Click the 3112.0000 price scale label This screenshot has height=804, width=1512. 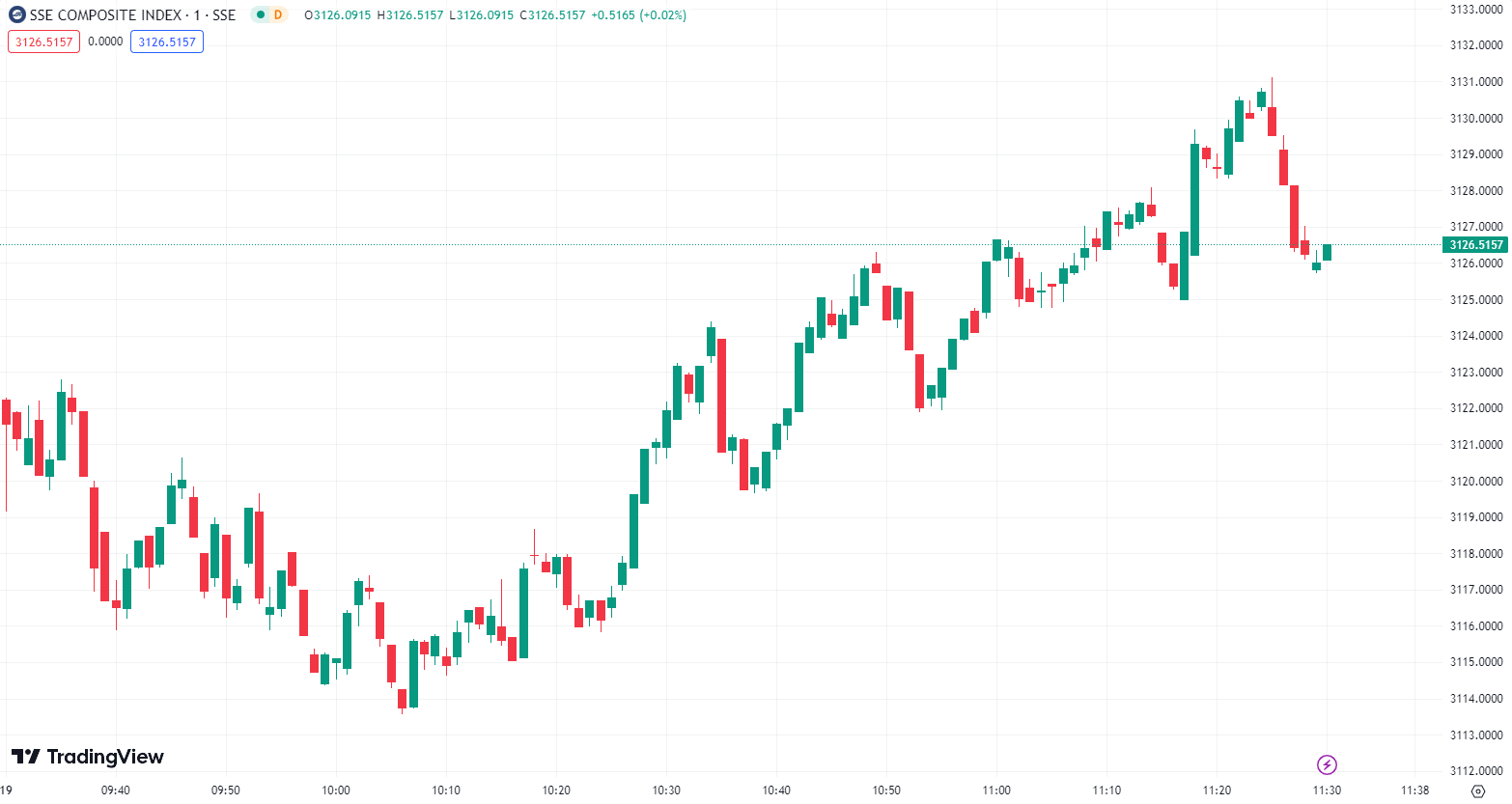pyautogui.click(x=1476, y=771)
